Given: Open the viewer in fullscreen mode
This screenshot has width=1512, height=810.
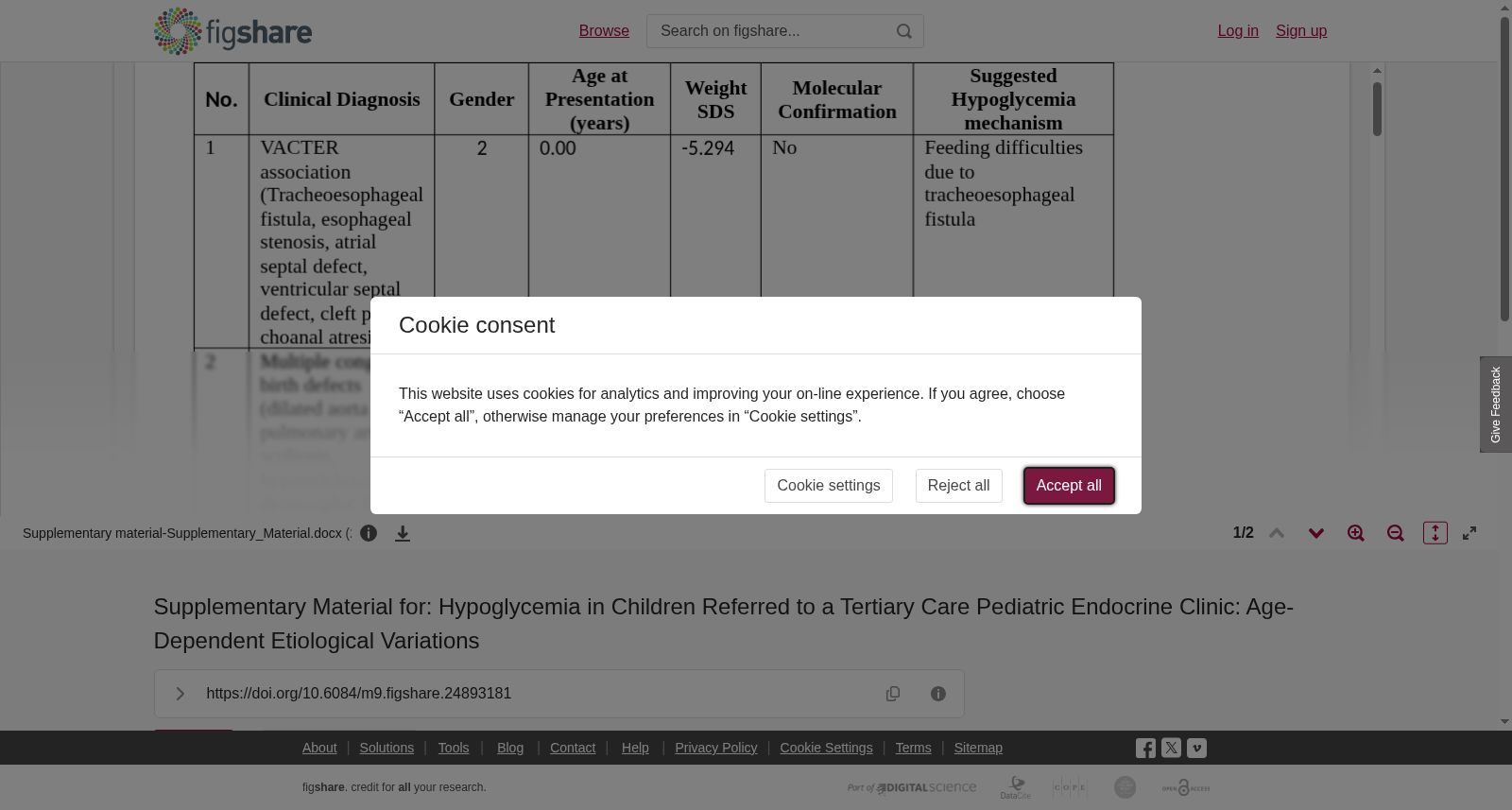Looking at the screenshot, I should pos(1469,533).
